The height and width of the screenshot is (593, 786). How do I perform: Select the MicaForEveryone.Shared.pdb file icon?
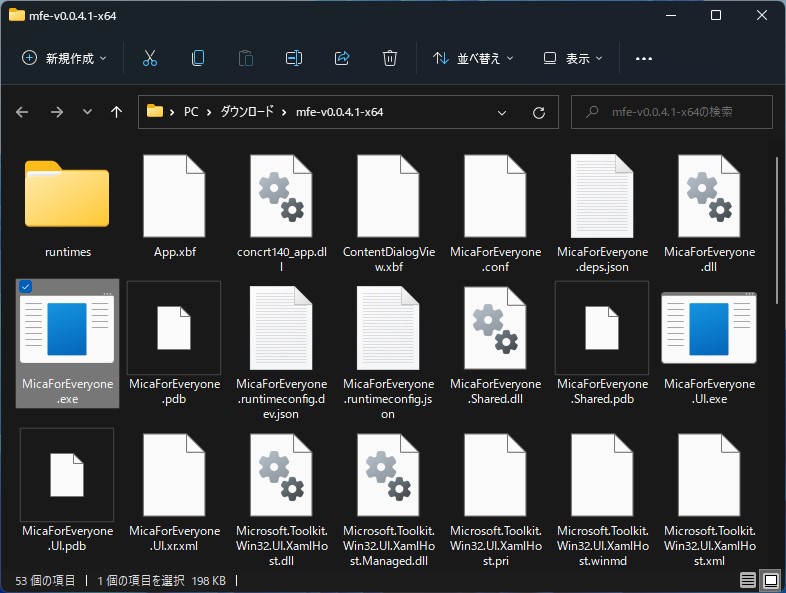(x=602, y=328)
